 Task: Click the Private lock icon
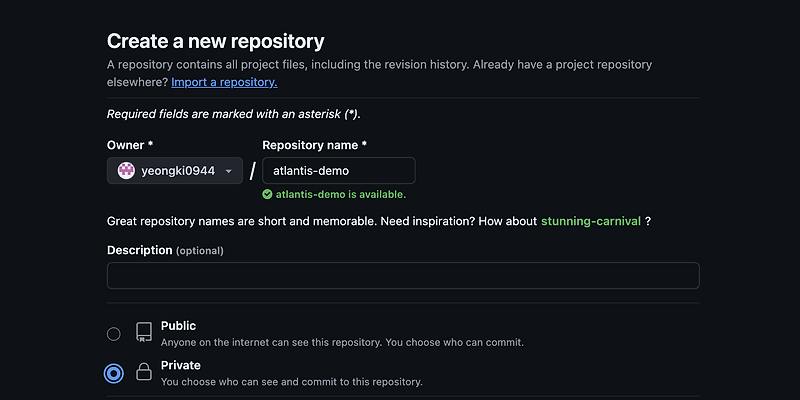[144, 373]
